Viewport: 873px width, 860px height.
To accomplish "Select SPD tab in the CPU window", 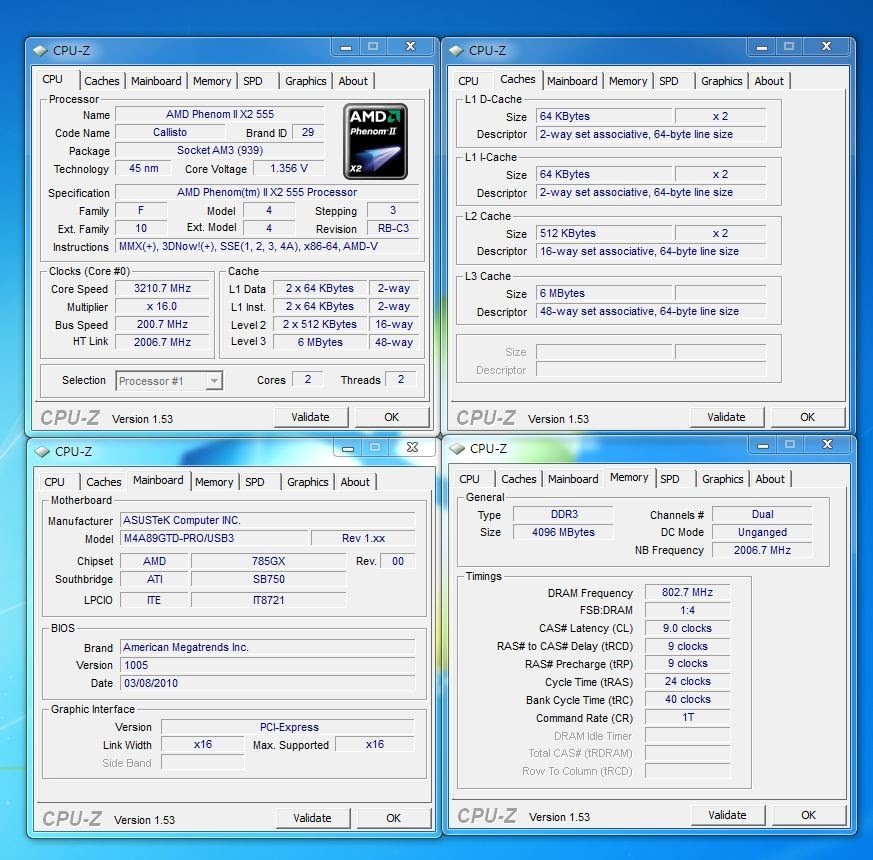I will click(x=252, y=81).
